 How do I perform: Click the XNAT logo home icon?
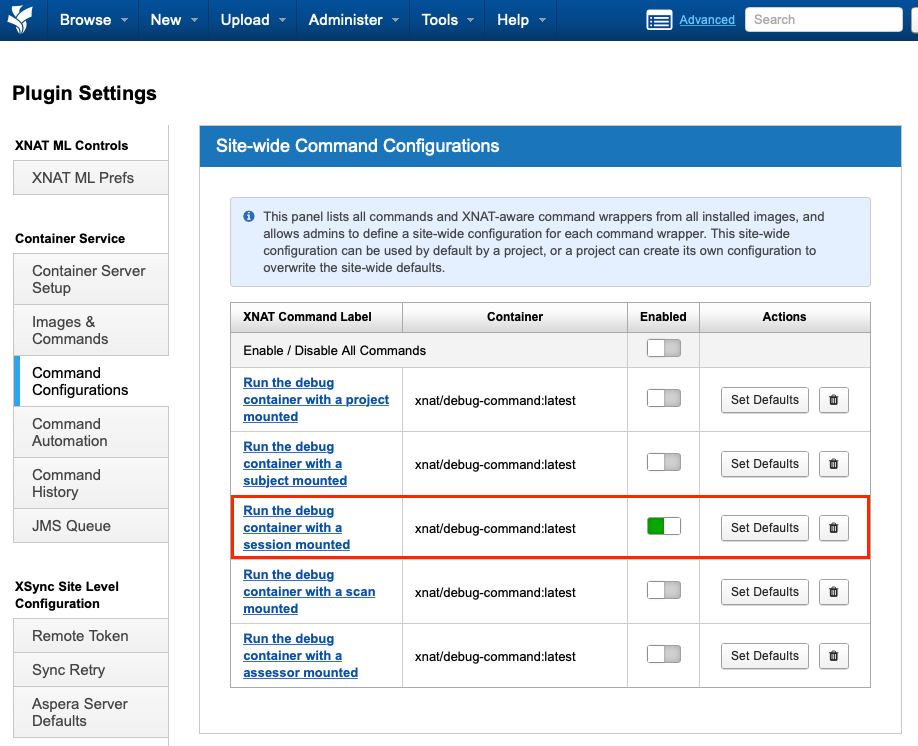19,19
